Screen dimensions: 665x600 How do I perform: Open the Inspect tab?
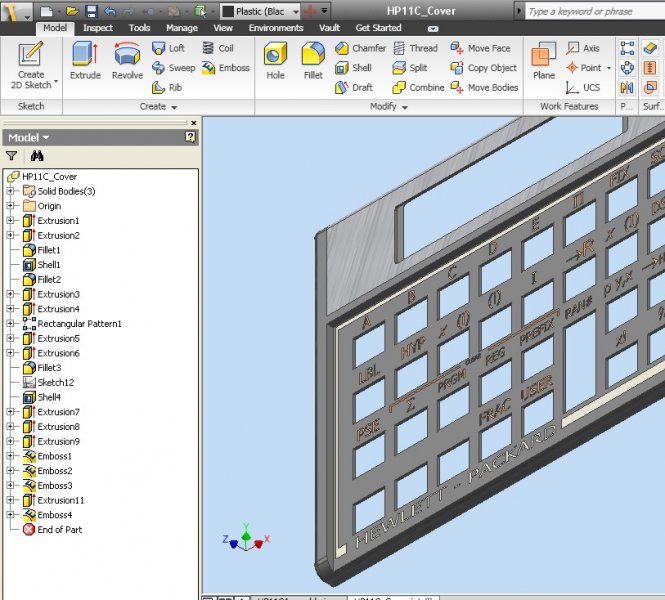[98, 28]
